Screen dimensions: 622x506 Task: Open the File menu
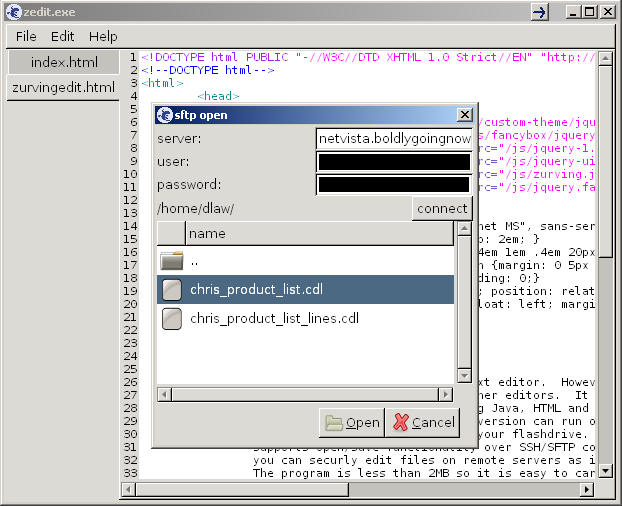26,36
